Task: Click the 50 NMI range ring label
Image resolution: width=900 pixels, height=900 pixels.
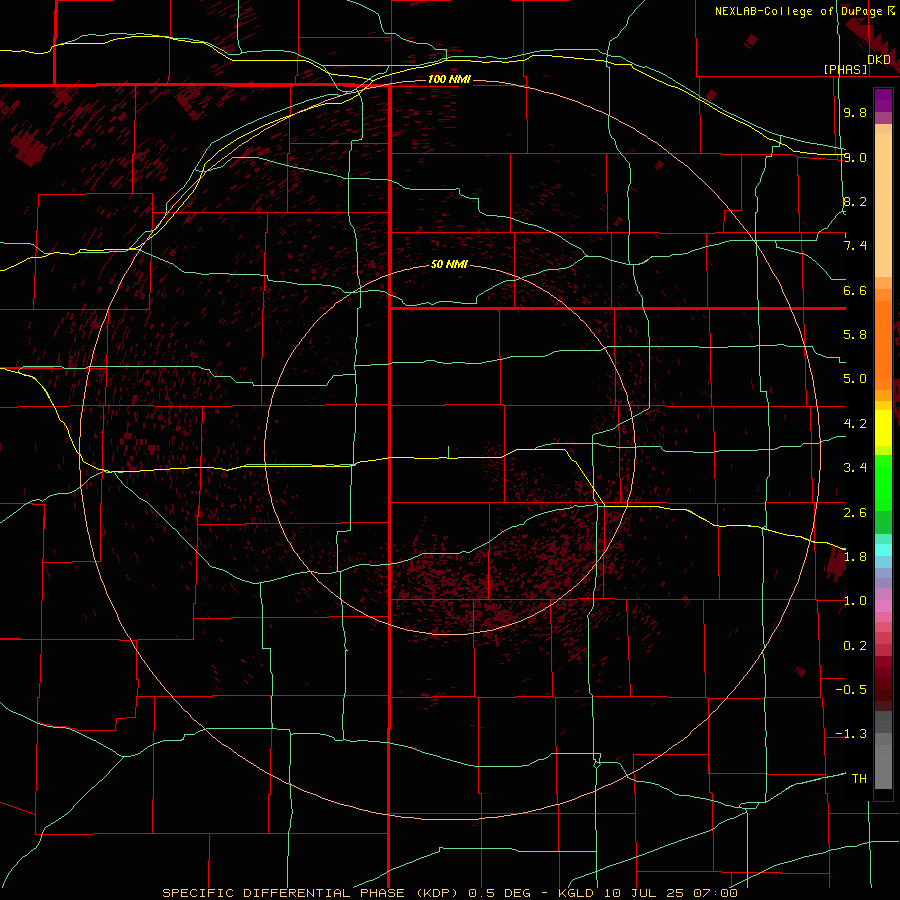Action: point(449,264)
